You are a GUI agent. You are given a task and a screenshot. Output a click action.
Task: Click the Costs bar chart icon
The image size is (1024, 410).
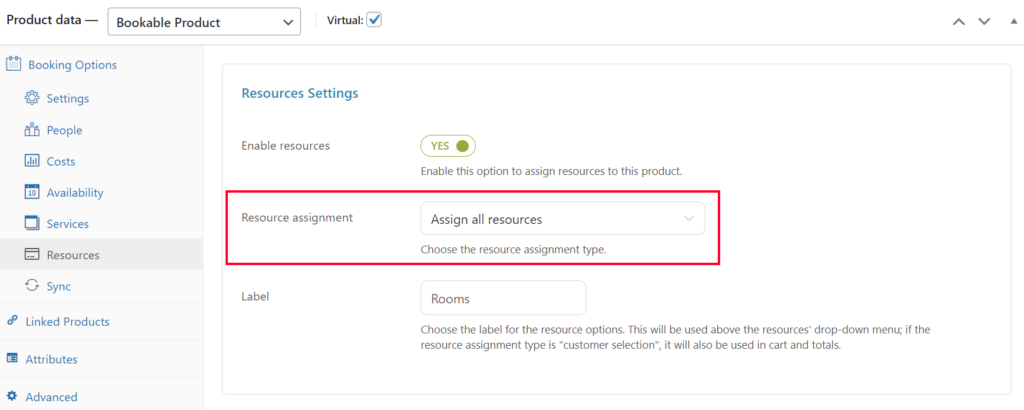[32, 161]
